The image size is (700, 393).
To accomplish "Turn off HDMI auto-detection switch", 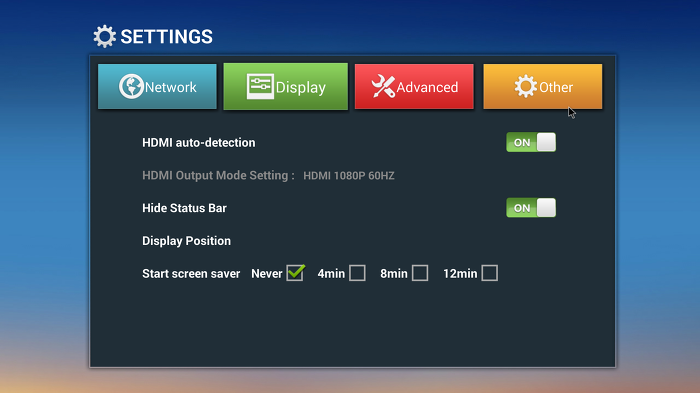I will coord(531,142).
